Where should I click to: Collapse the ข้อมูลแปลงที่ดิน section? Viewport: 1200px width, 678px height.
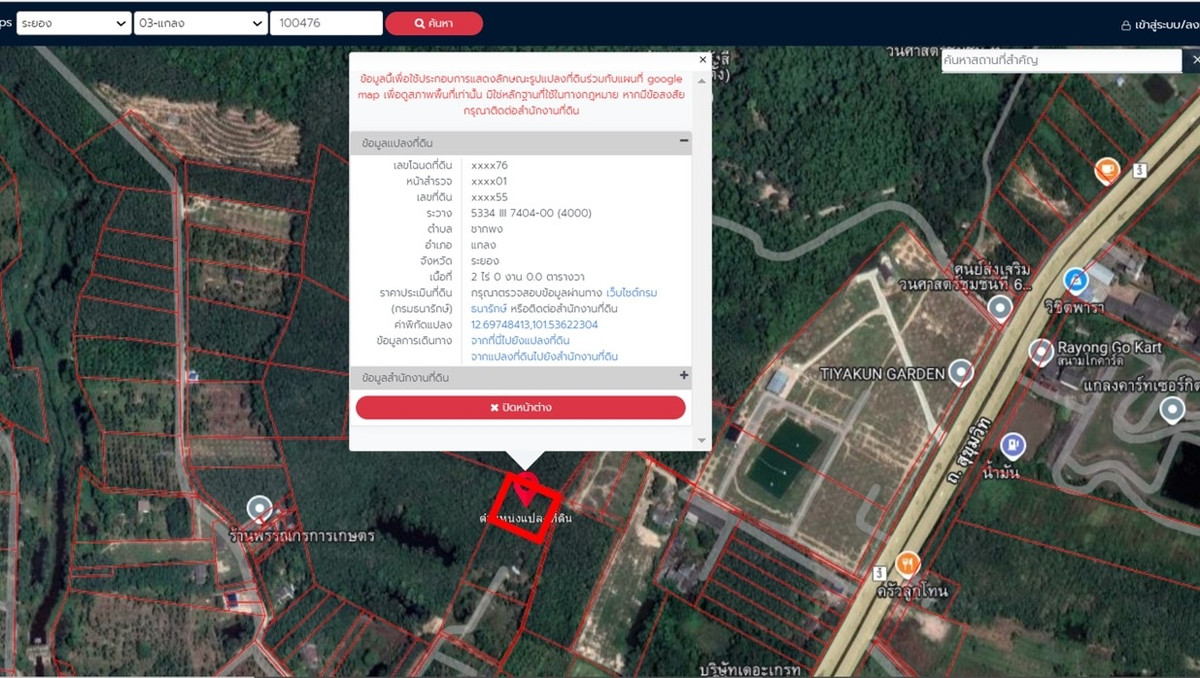[684, 142]
